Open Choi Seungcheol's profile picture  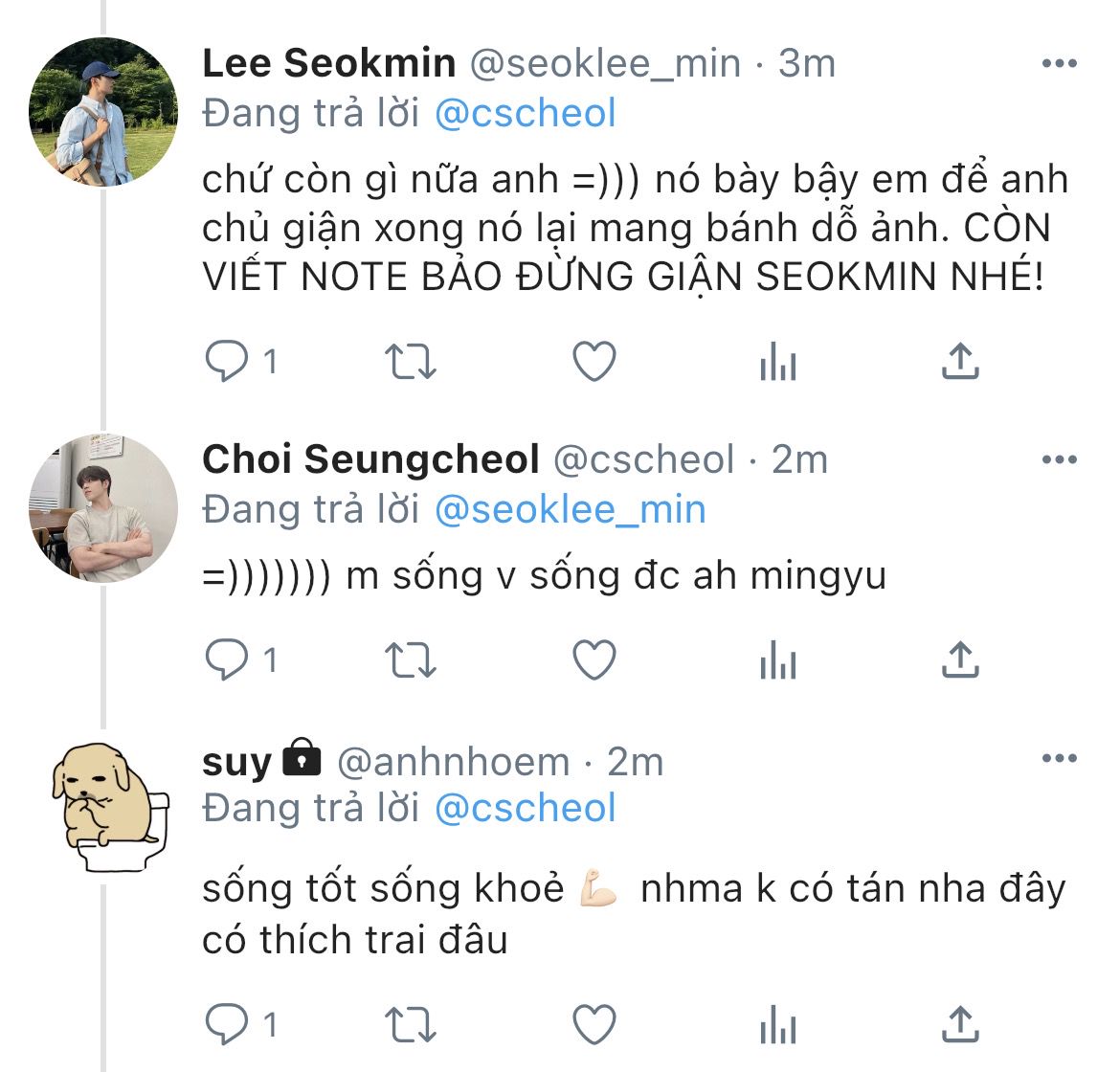[x=103, y=508]
